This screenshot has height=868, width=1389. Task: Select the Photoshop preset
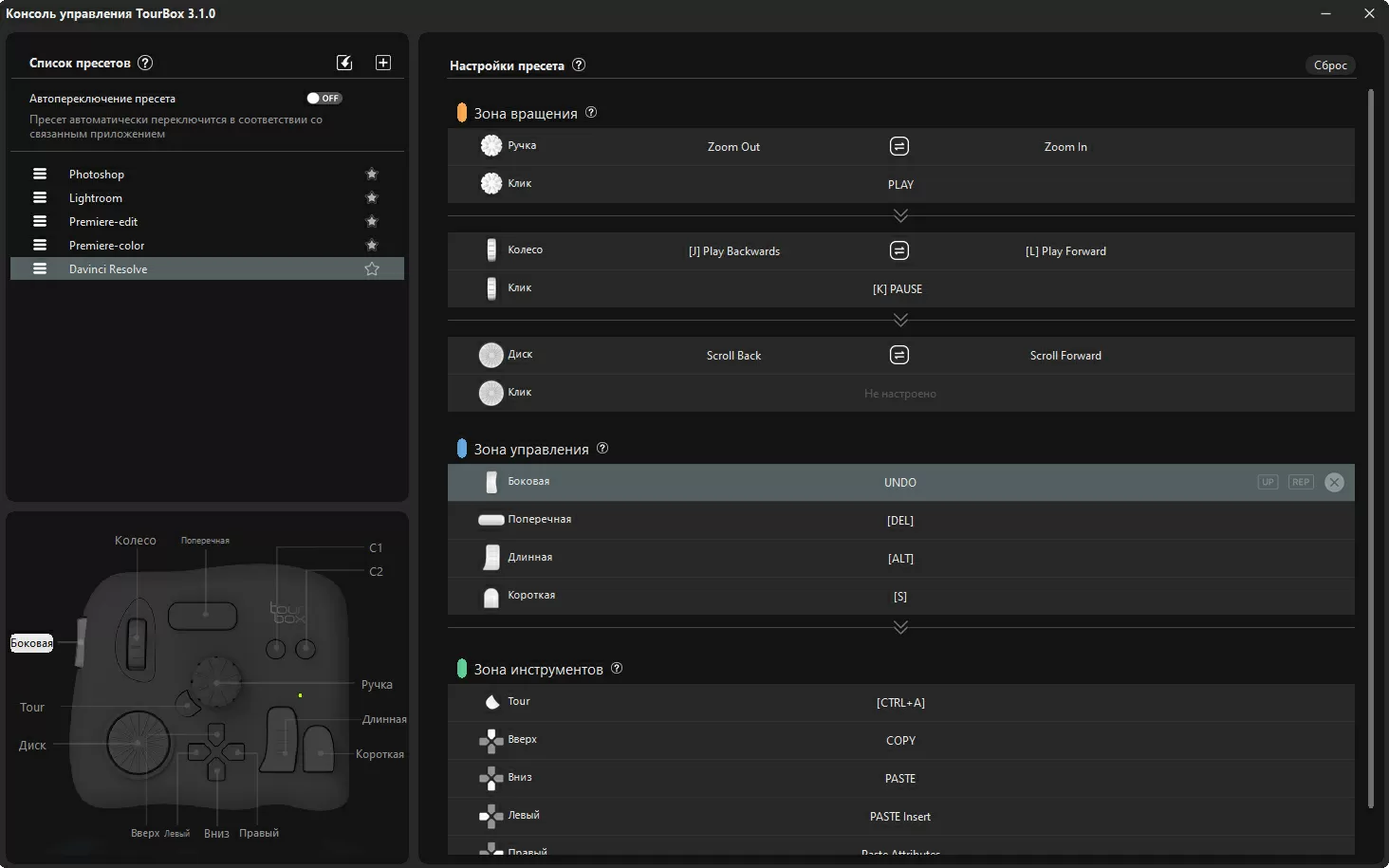tap(207, 174)
